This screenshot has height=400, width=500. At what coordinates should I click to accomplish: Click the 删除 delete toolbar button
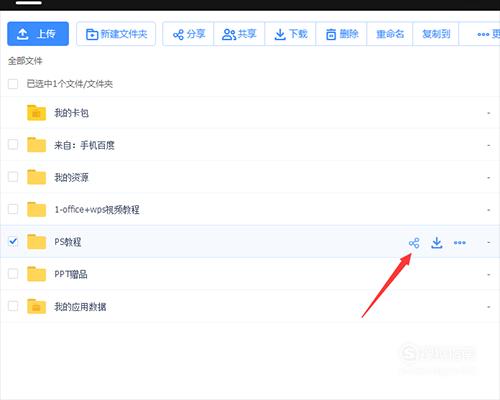341,34
